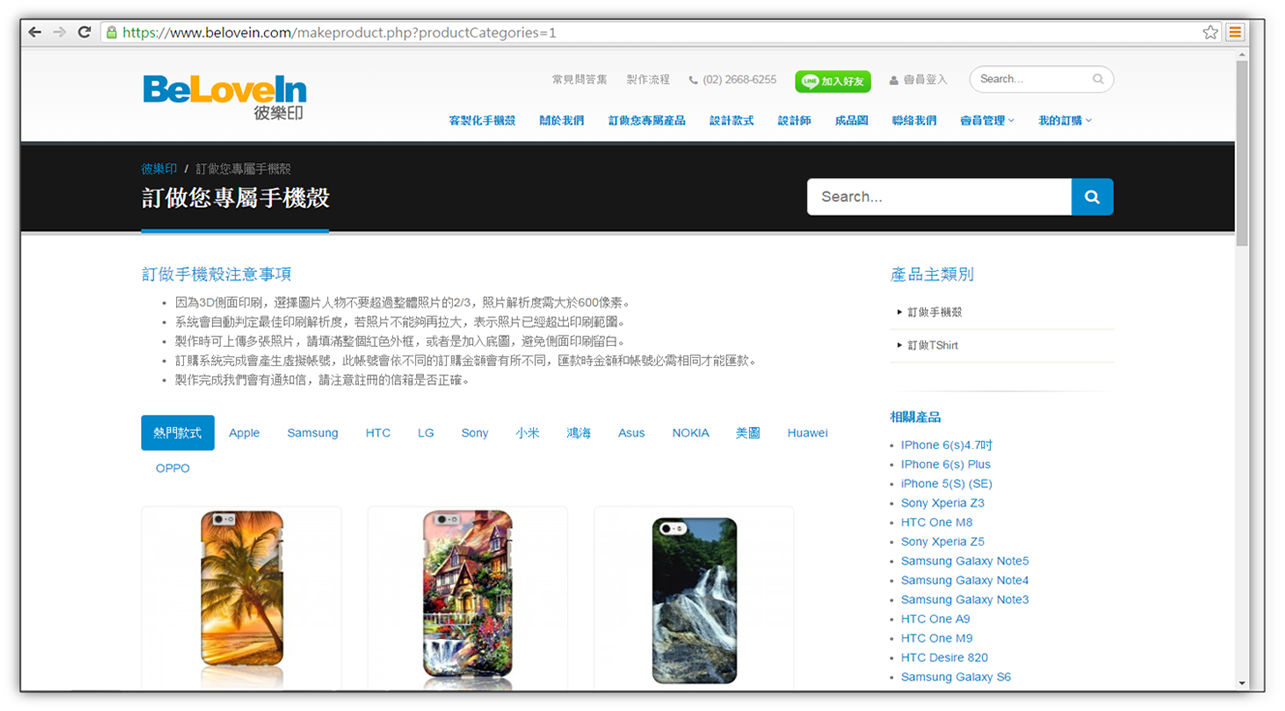Select the 美圖 brand tab
Viewport: 1285px width, 711px height.
tap(748, 433)
